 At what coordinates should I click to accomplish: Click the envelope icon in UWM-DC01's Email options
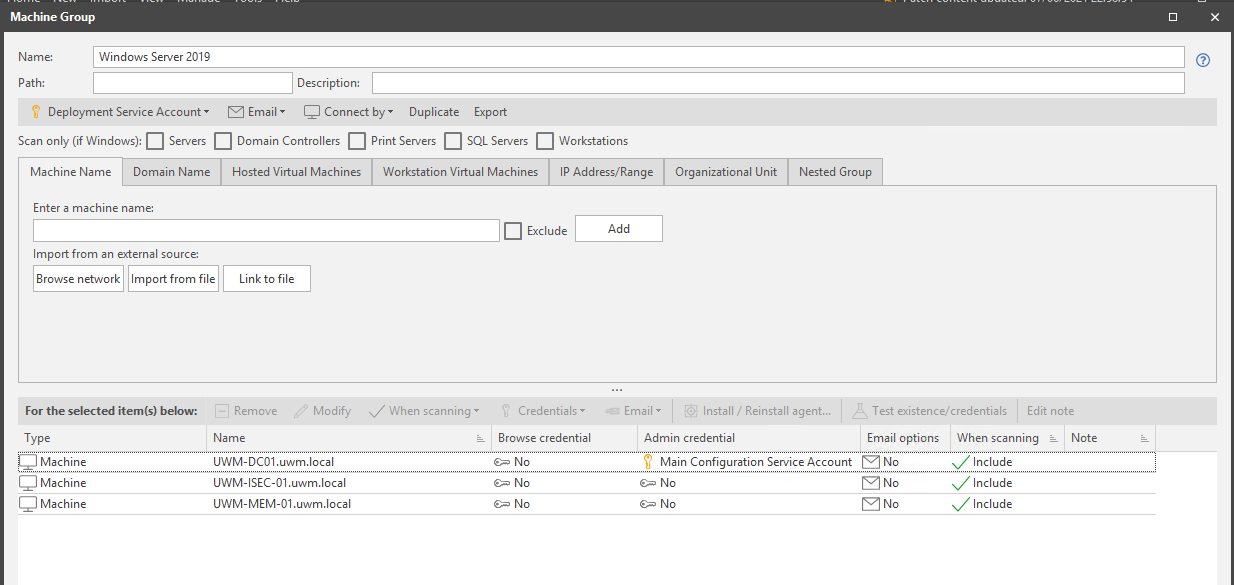click(x=870, y=461)
